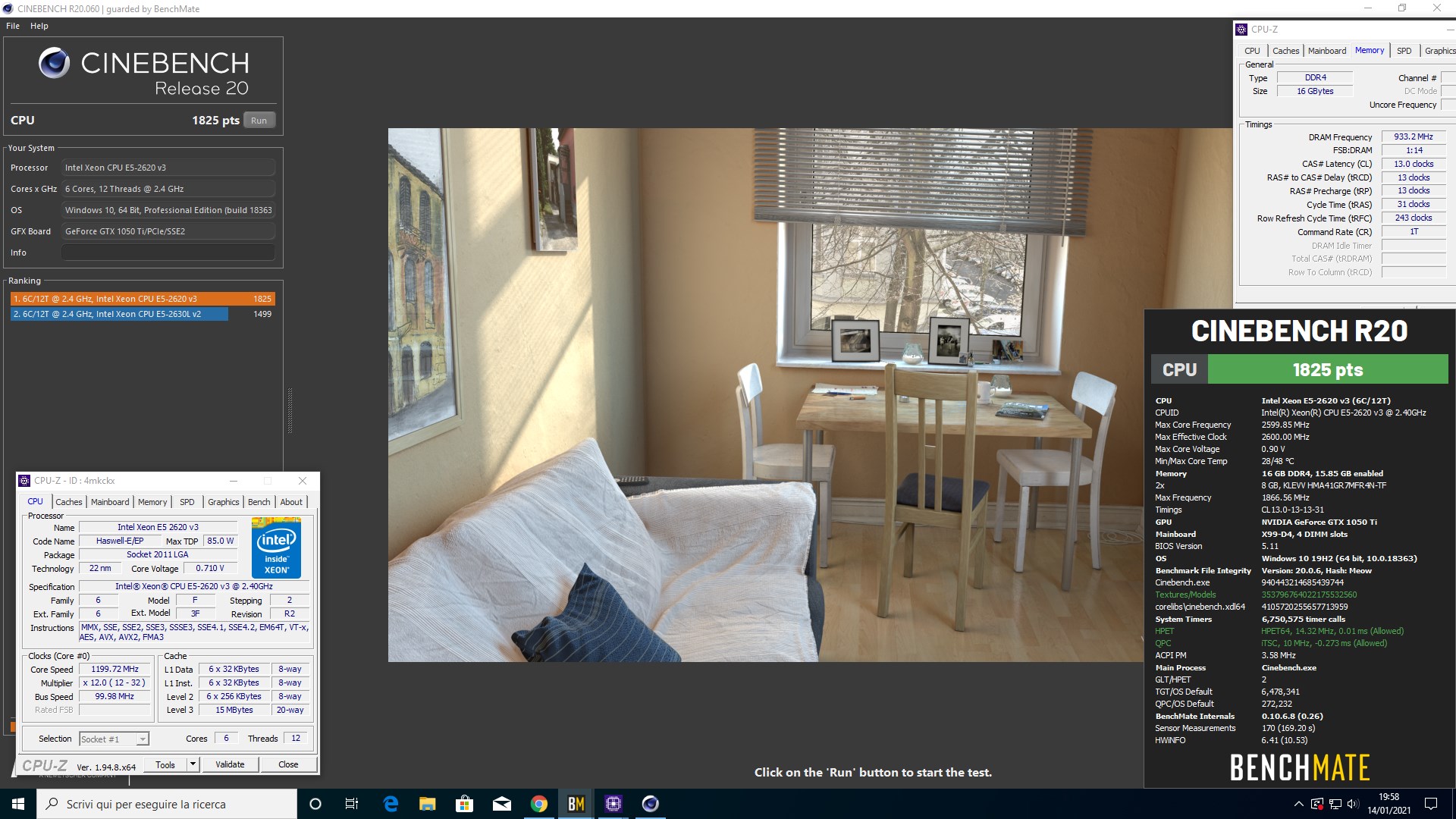The image size is (1456, 819).
Task: Click the security tray icon with red badge
Action: (x=1317, y=804)
